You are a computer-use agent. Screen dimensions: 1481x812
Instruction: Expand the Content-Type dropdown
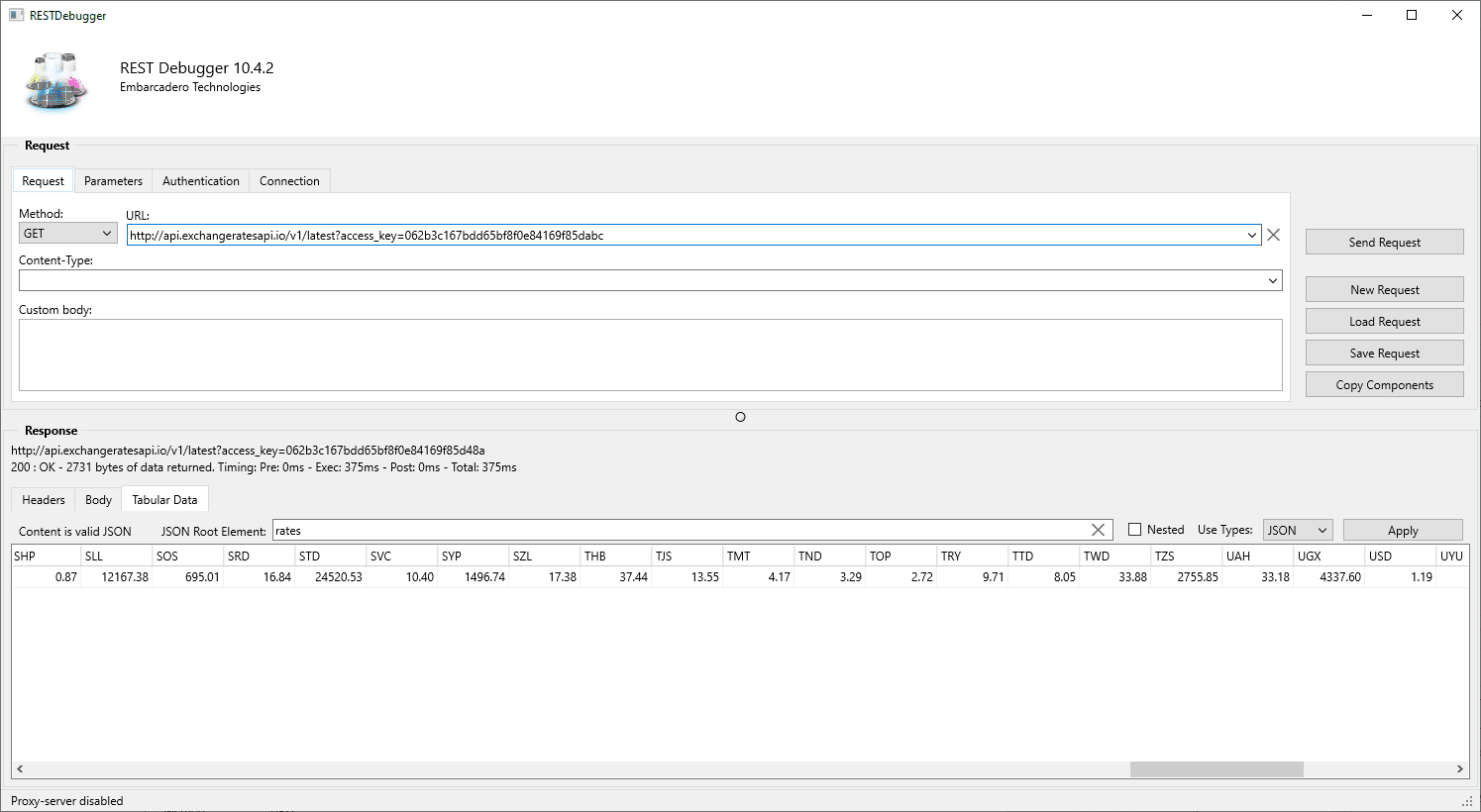click(x=1273, y=280)
